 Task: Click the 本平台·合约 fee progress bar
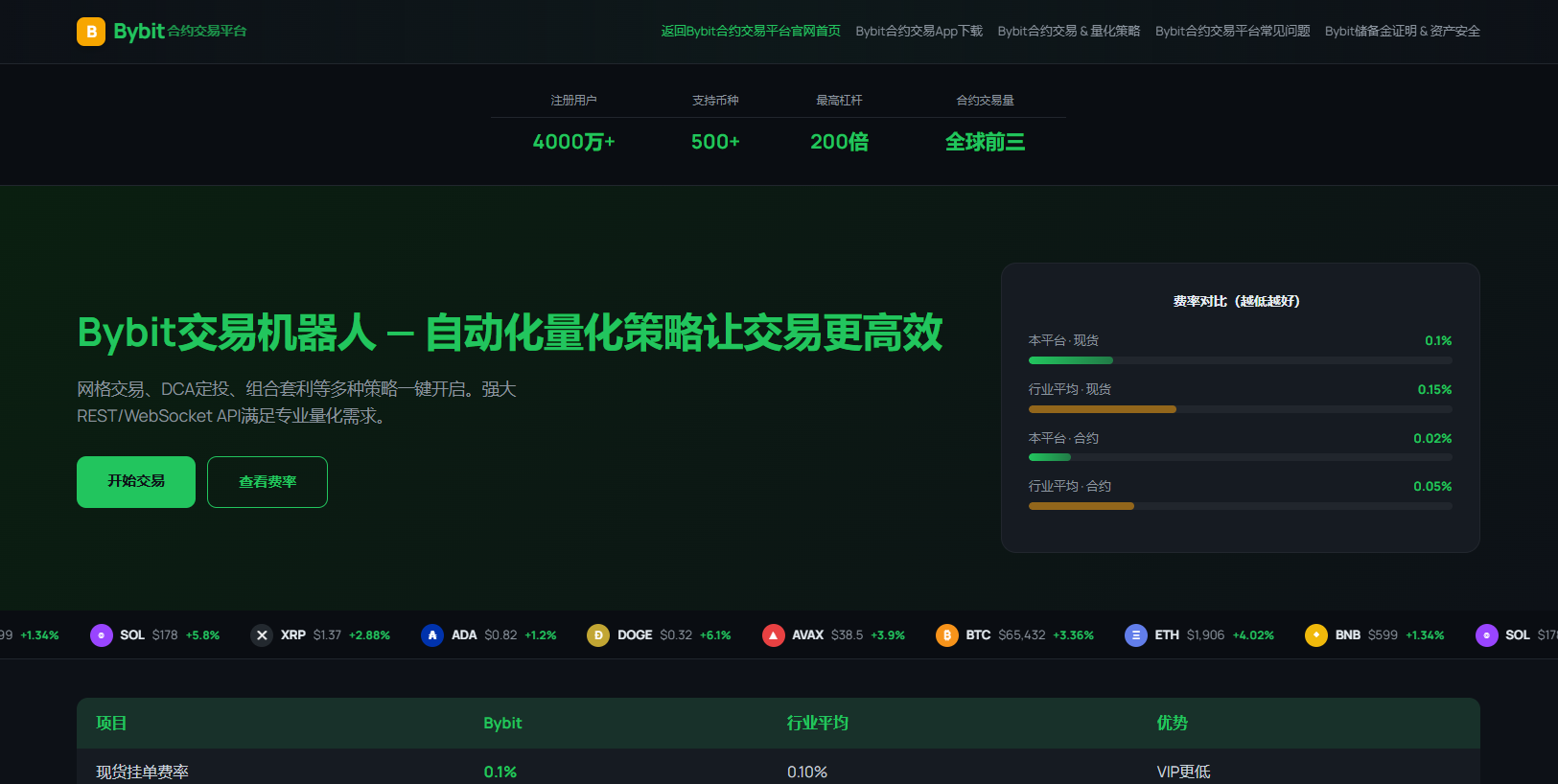1241,457
